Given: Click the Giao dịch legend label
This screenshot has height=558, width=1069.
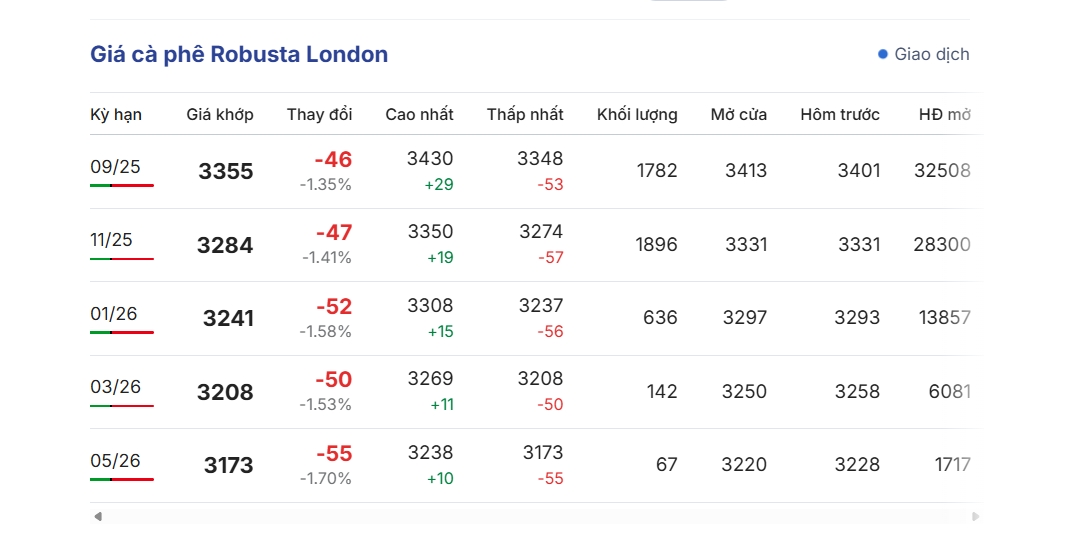Looking at the screenshot, I should tap(932, 55).
